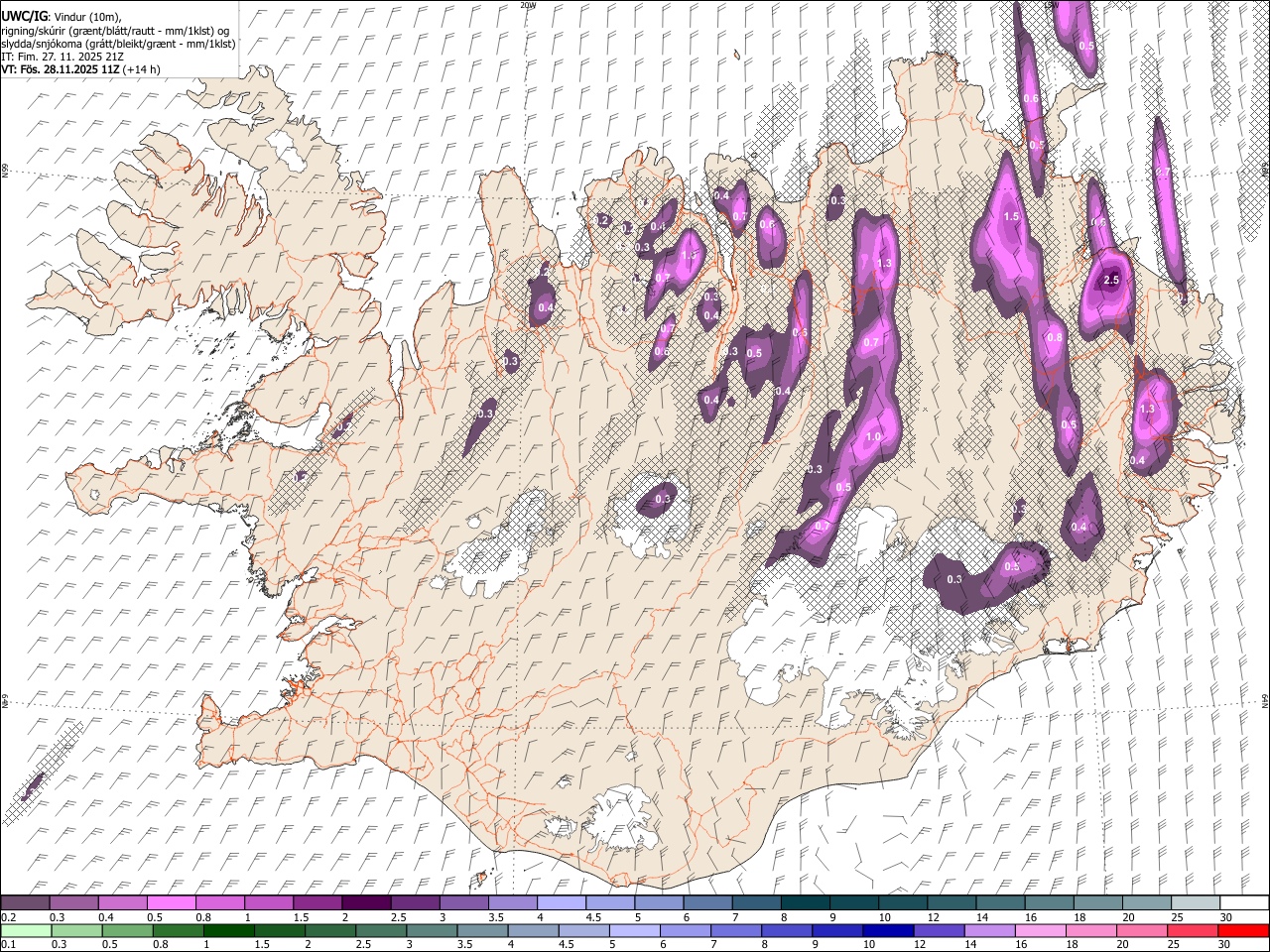Click the '1.0' precipitation value on the map
Image resolution: width=1270 pixels, height=952 pixels.
[873, 437]
